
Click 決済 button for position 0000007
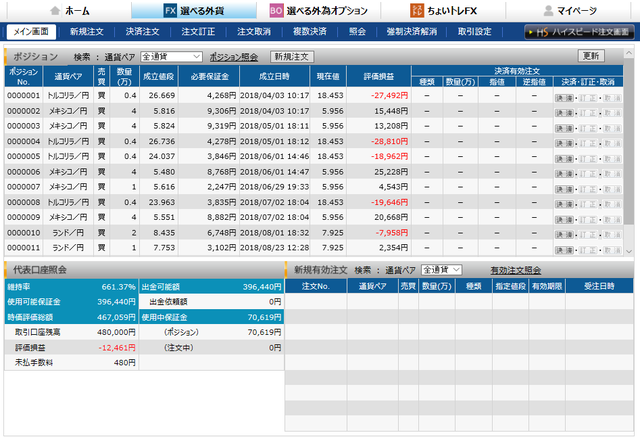[564, 189]
